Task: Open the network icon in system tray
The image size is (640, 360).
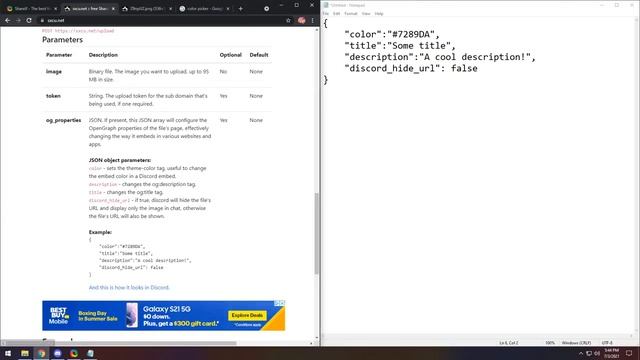Action: pyautogui.click(x=589, y=353)
